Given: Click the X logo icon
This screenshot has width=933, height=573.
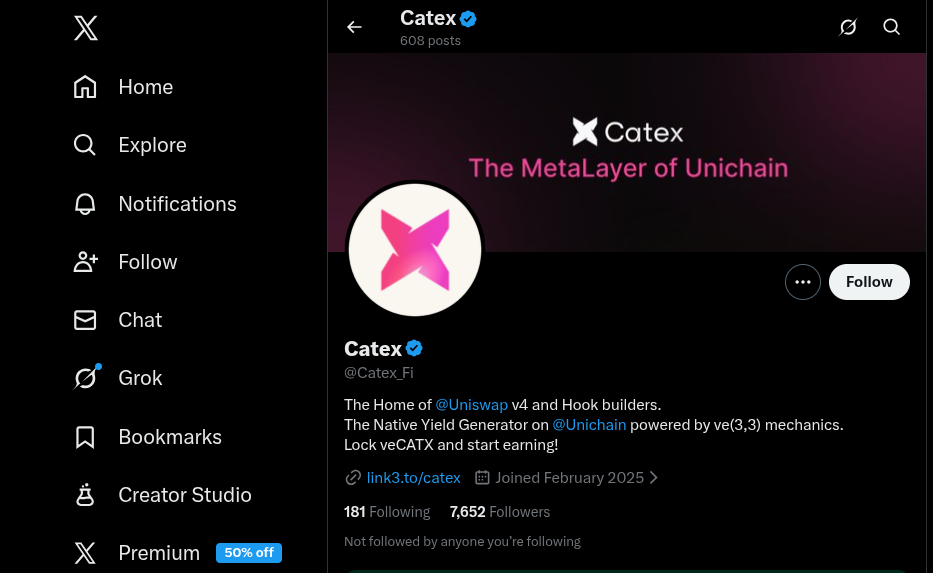Looking at the screenshot, I should point(86,28).
